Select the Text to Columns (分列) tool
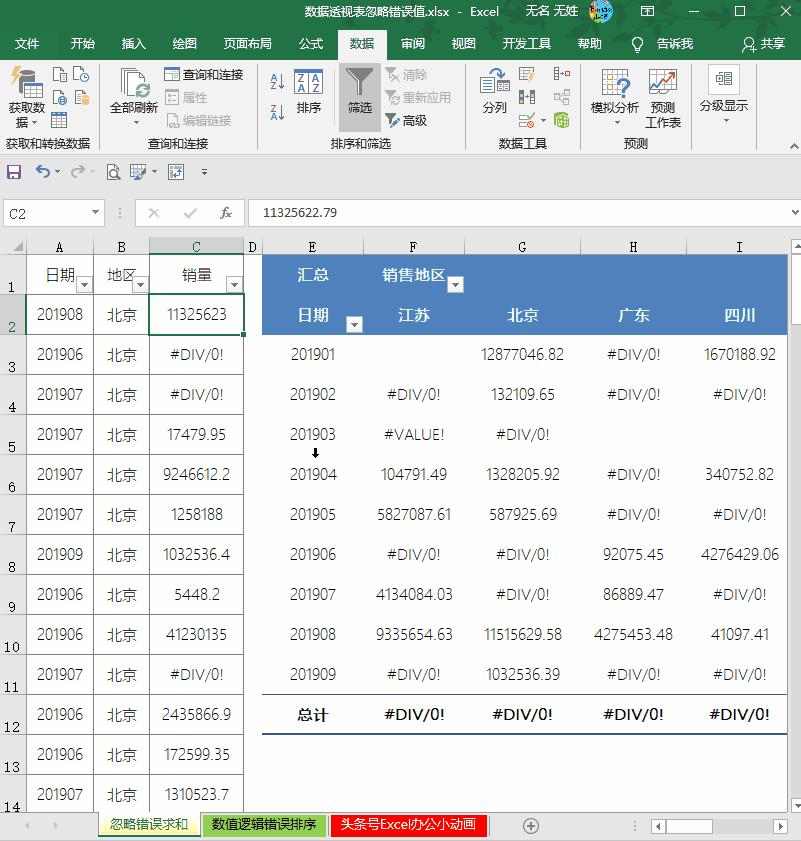801x841 pixels. 493,94
